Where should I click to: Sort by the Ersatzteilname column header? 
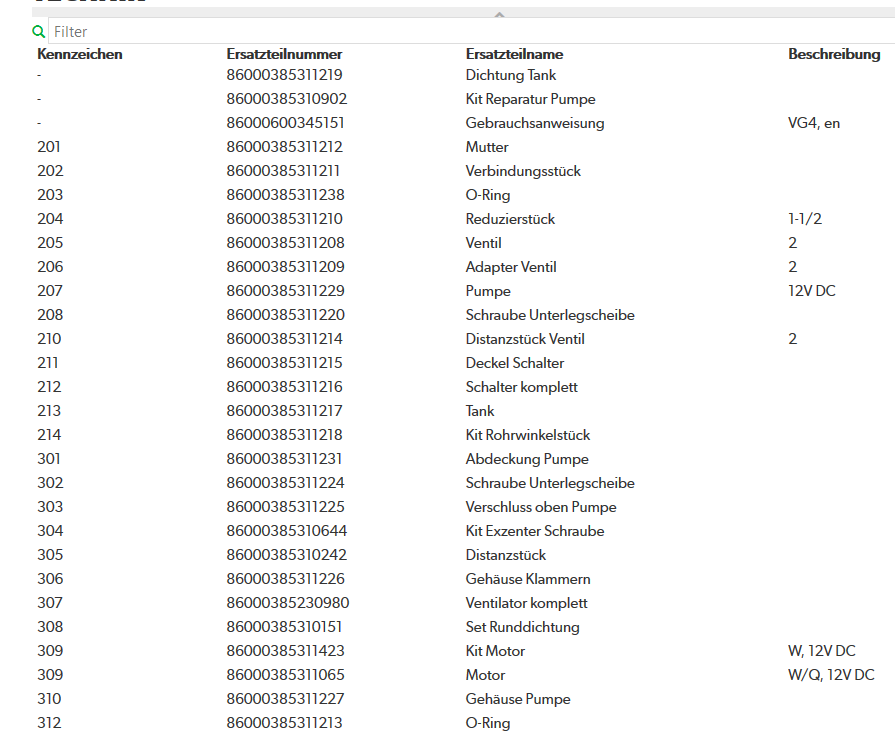point(514,54)
